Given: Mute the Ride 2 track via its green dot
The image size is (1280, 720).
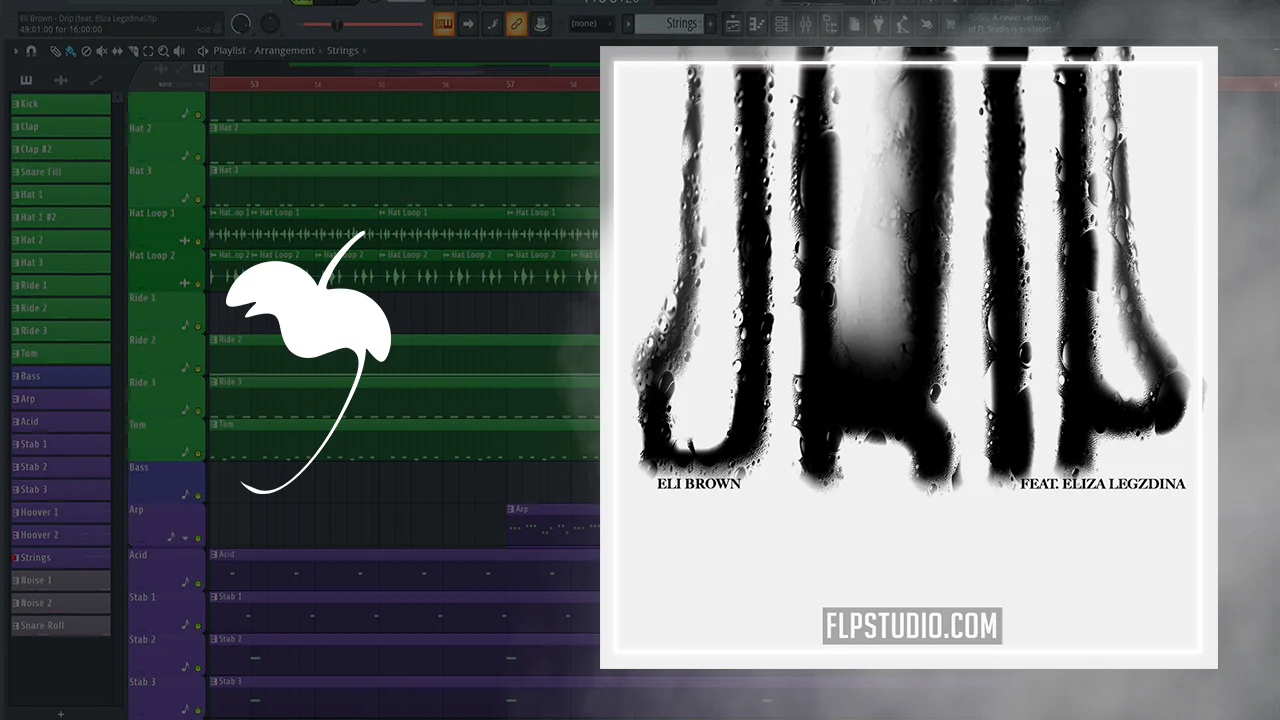Looking at the screenshot, I should click(x=198, y=368).
